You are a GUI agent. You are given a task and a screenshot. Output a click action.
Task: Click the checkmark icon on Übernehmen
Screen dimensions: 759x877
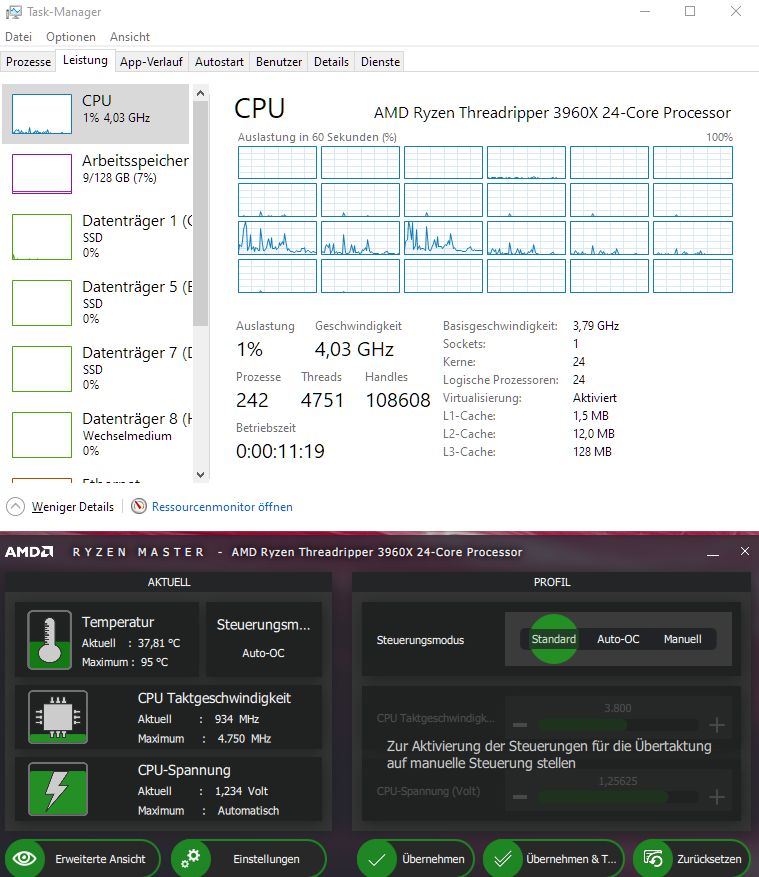pos(378,859)
